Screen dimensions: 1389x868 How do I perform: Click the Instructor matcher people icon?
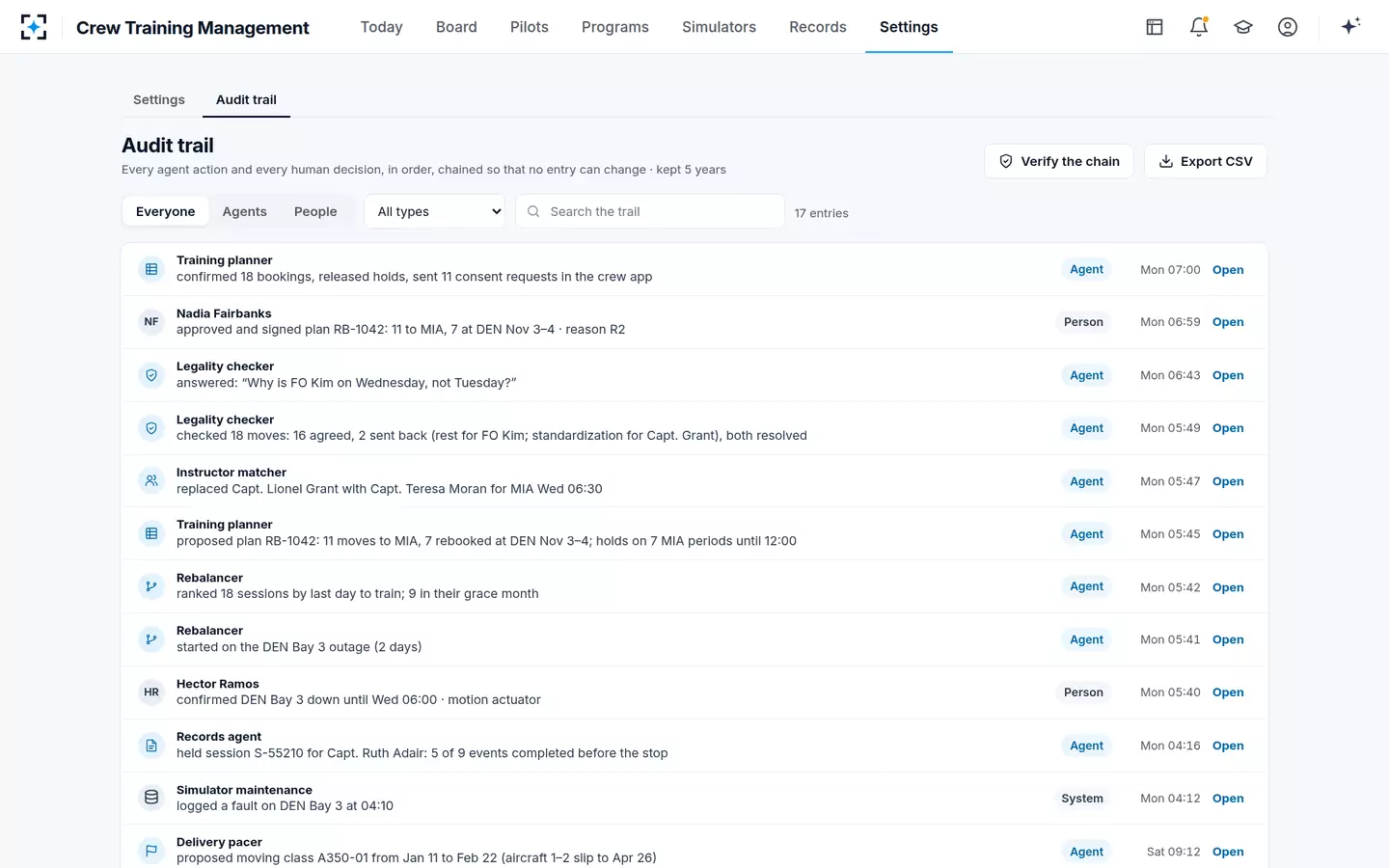151,480
